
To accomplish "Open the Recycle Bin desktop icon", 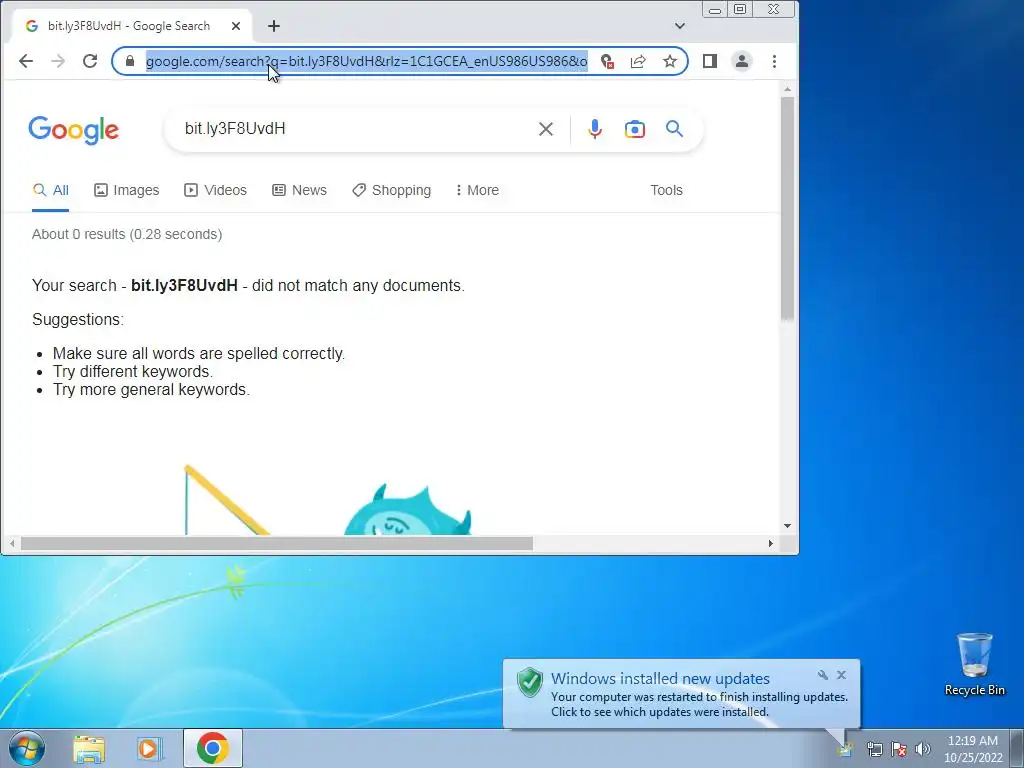I will 974,664.
